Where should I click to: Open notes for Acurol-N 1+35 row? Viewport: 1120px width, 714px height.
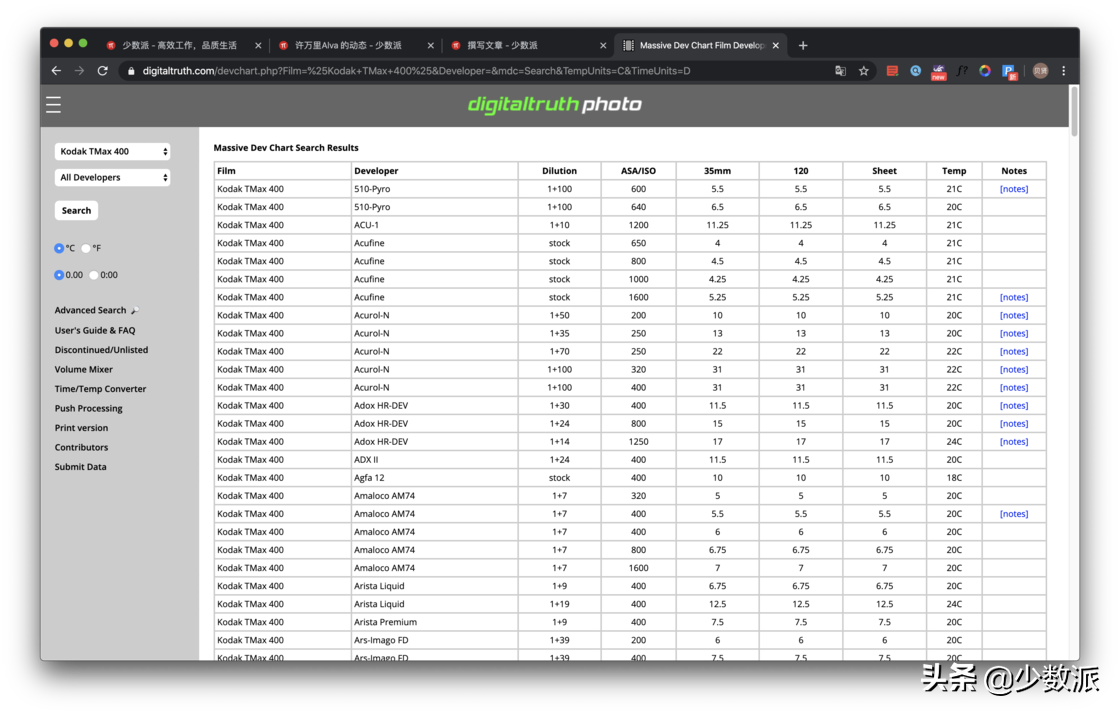[1014, 333]
